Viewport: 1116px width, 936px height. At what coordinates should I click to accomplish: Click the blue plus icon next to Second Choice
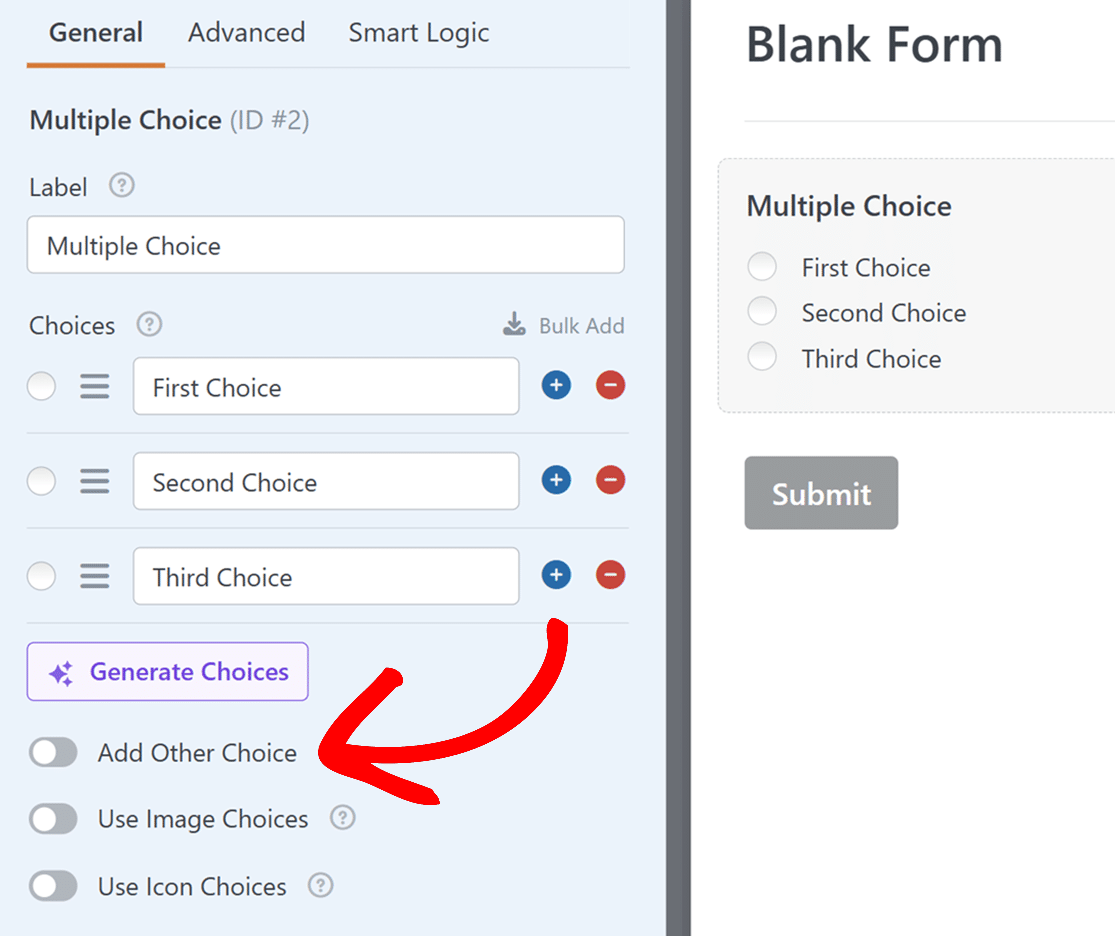point(556,480)
